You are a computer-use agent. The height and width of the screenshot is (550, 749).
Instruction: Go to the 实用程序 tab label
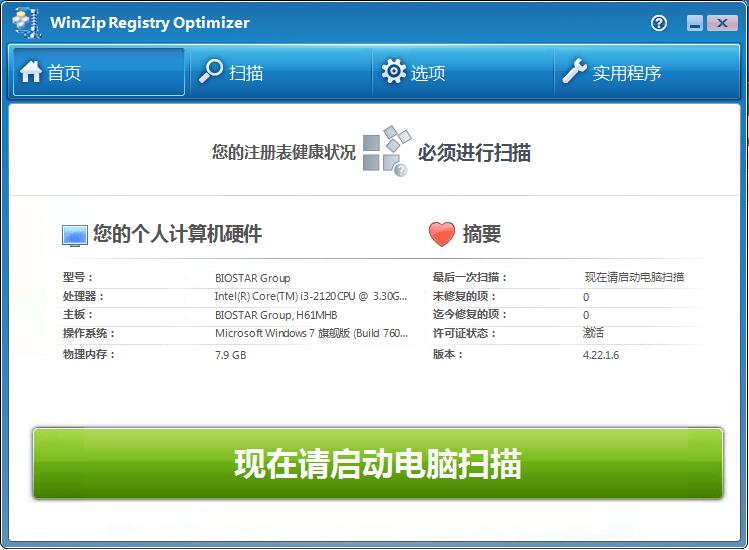pyautogui.click(x=627, y=73)
